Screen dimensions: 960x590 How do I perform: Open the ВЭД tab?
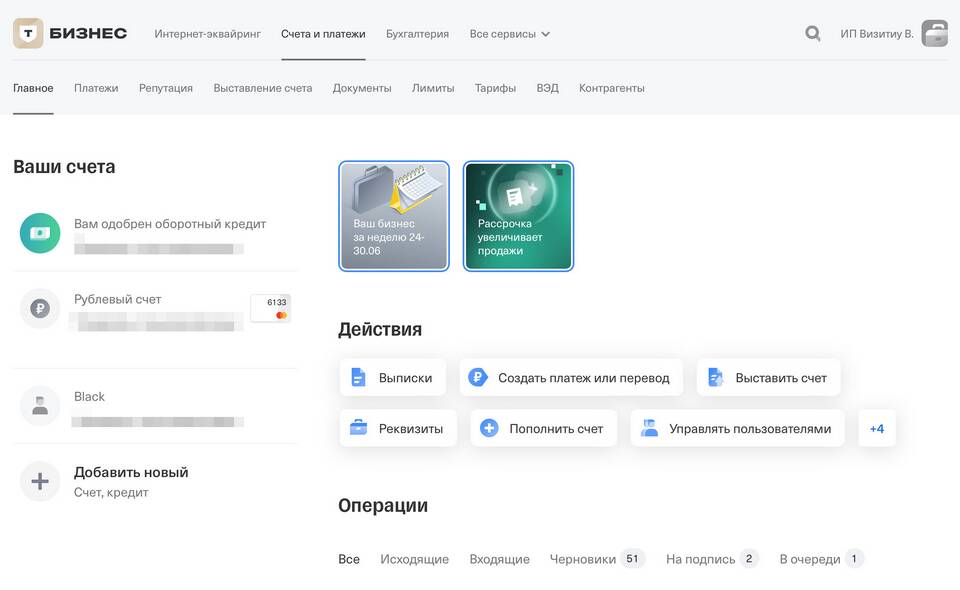click(x=547, y=88)
